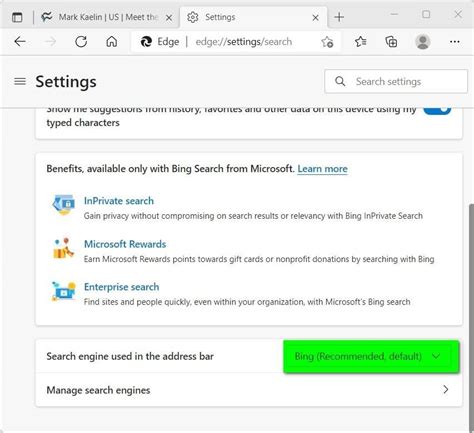Click the 'Search engine used in the address bar' label

130,356
